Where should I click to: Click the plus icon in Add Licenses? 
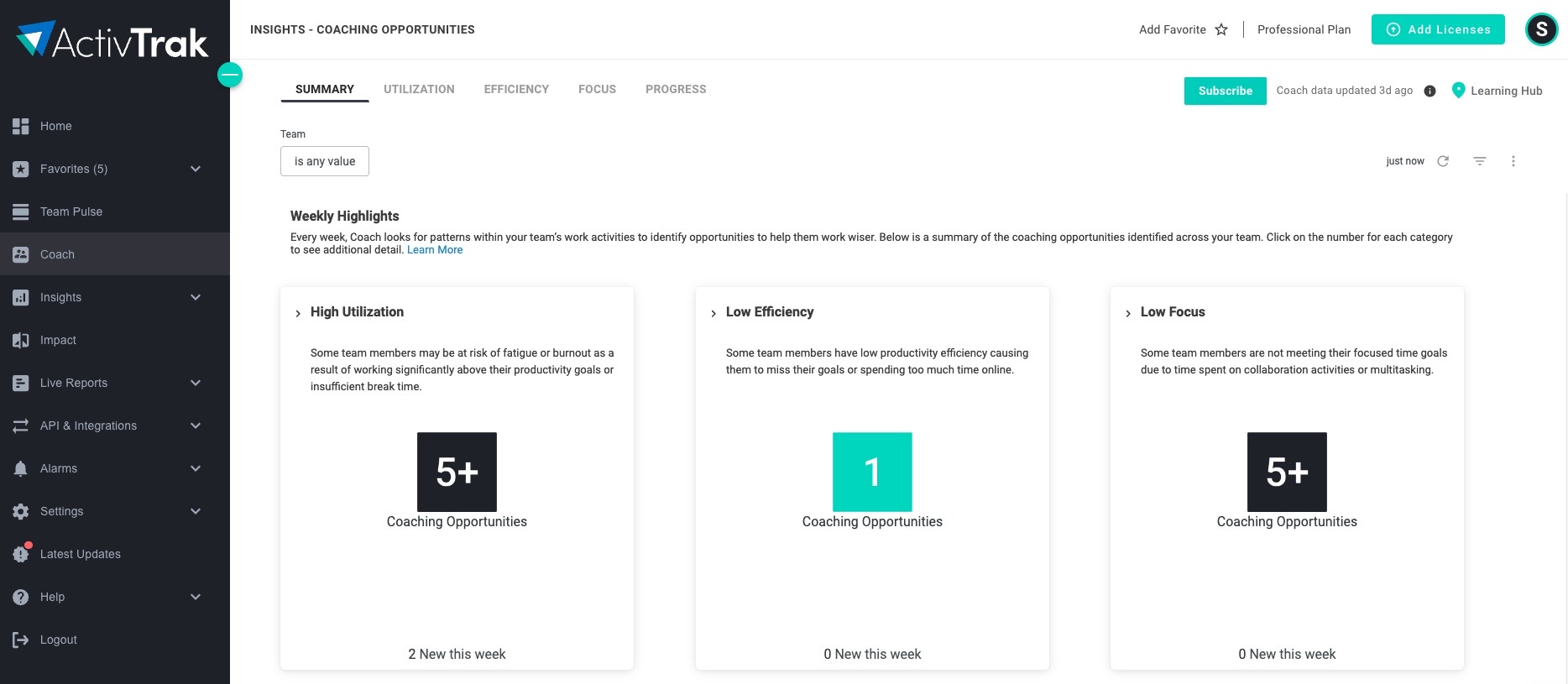tap(1393, 29)
